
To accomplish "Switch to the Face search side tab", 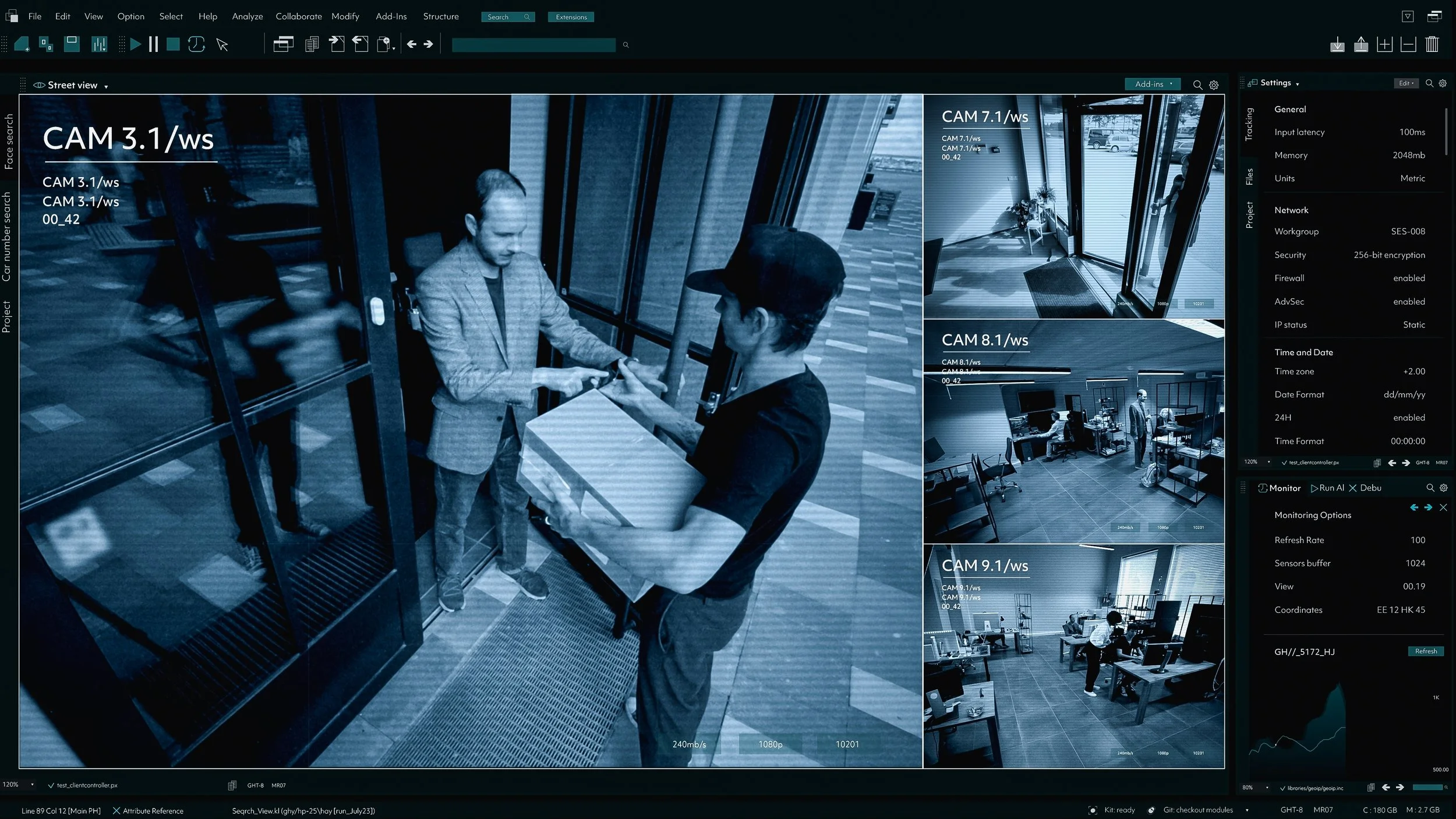I will [8, 142].
